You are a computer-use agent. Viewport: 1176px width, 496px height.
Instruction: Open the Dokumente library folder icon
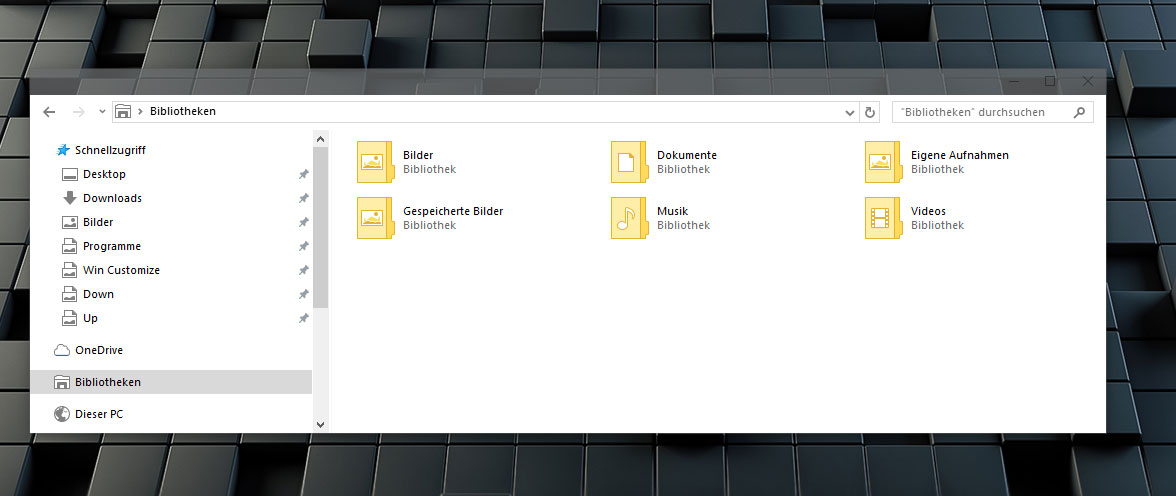click(x=629, y=161)
